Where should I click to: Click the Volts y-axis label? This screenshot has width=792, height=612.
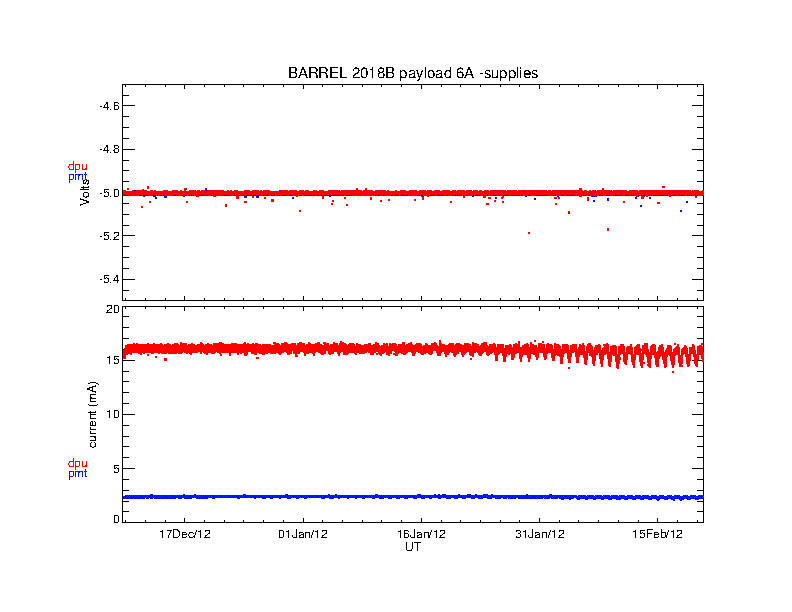[85, 192]
